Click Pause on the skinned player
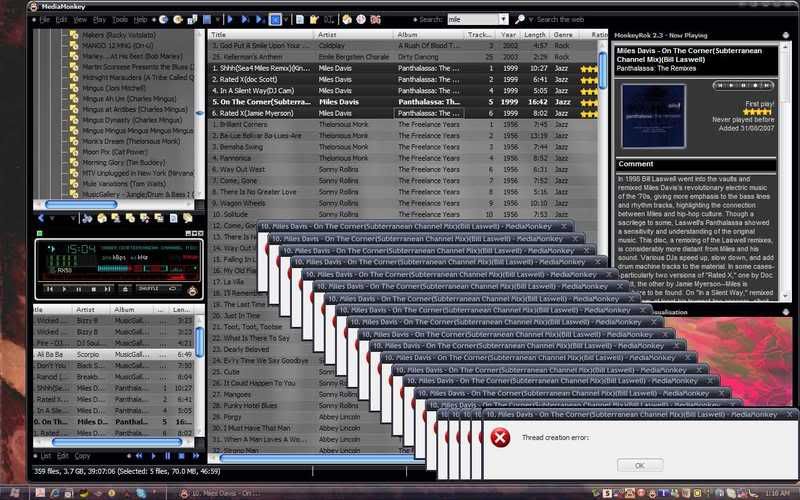The width and height of the screenshot is (800, 500). point(79,289)
